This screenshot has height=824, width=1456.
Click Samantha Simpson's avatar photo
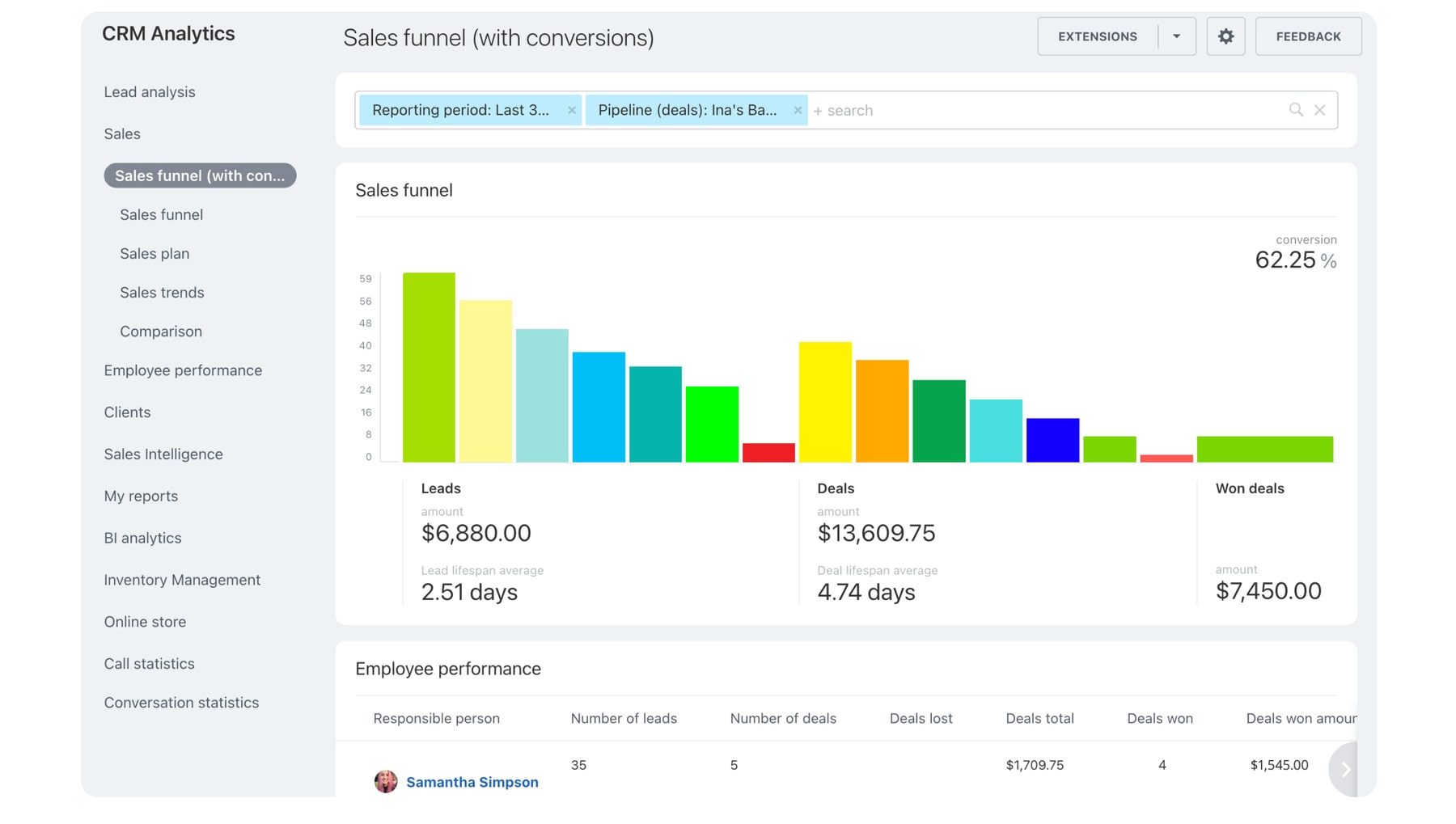(386, 781)
